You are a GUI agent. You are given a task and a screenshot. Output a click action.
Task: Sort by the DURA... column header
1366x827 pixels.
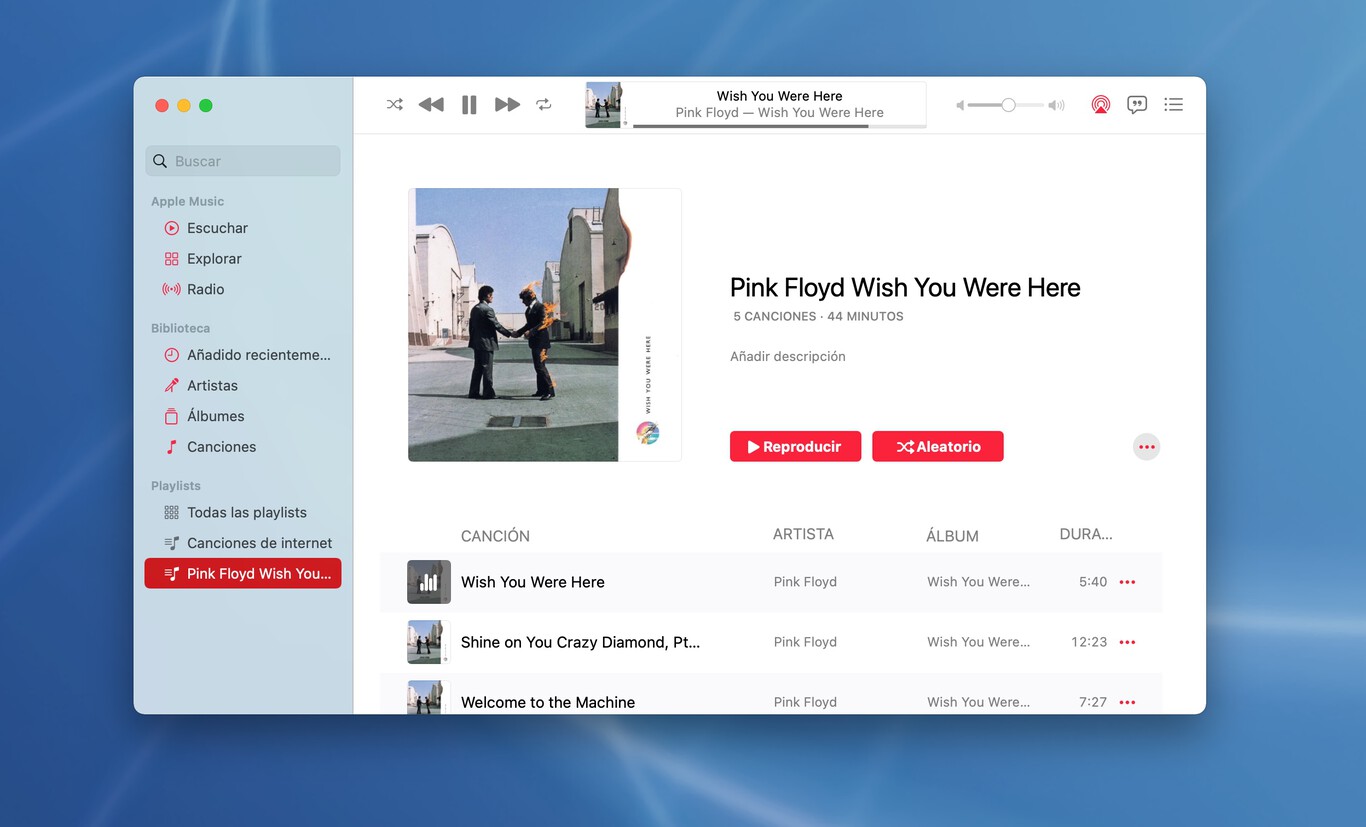(x=1086, y=534)
